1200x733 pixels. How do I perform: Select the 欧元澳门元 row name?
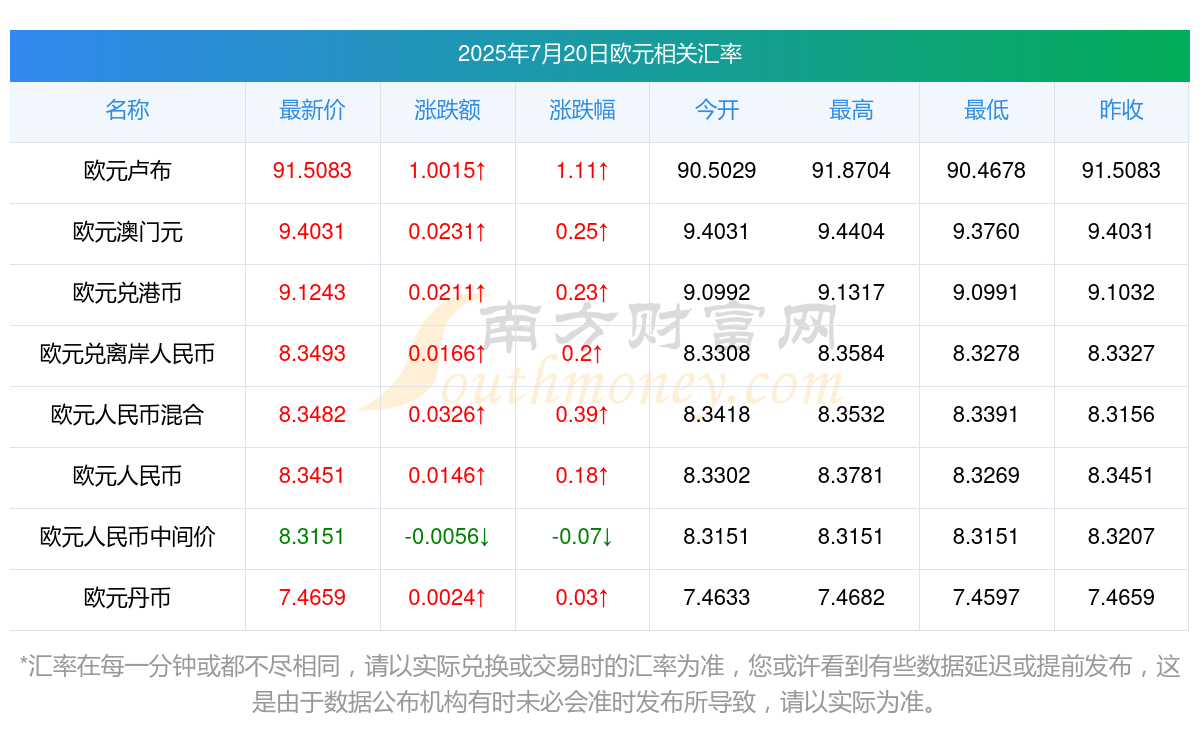[x=127, y=232]
